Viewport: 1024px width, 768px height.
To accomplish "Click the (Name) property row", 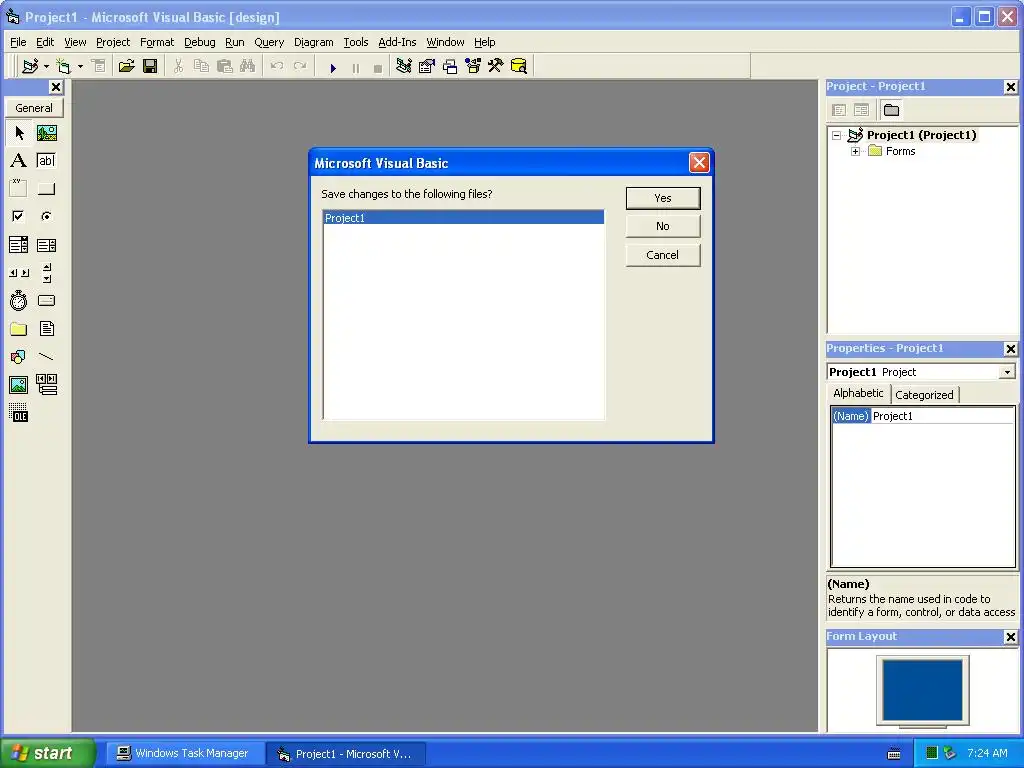I will 923,417.
